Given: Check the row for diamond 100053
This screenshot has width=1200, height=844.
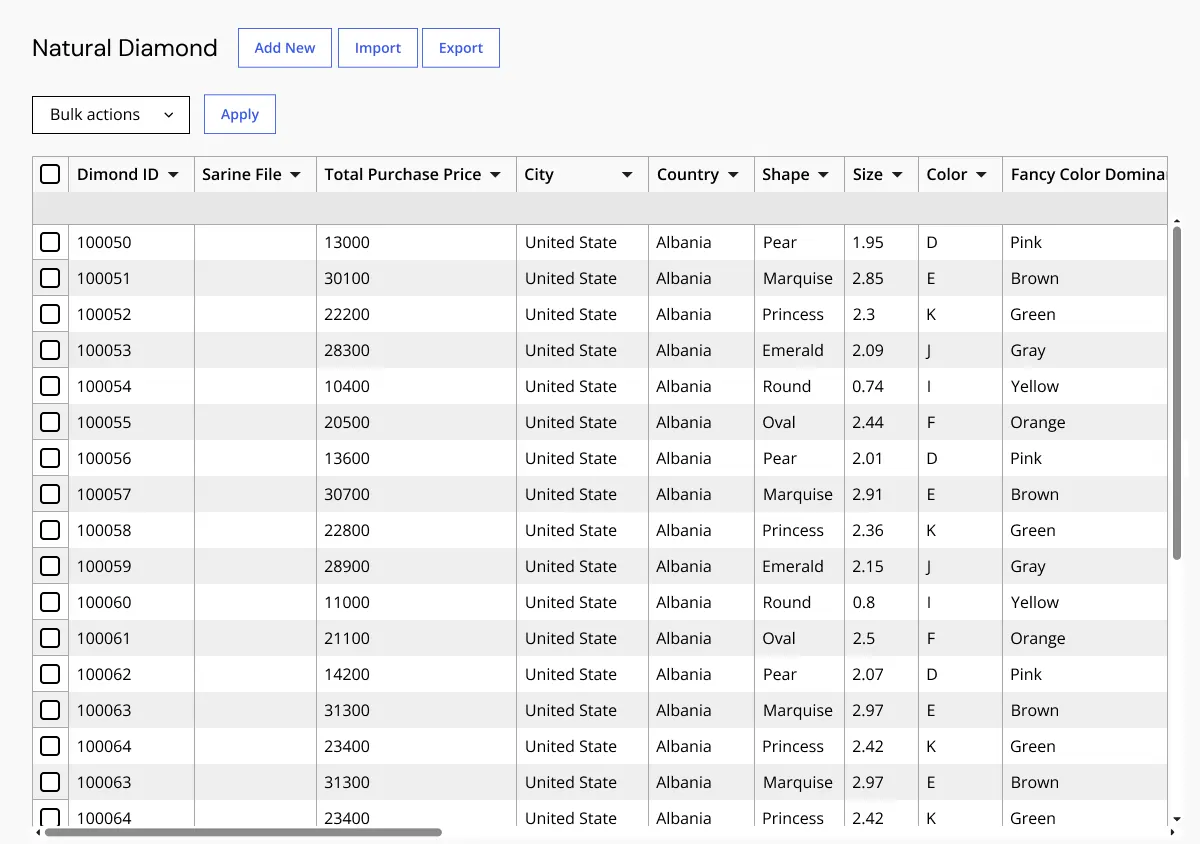Looking at the screenshot, I should [x=50, y=350].
